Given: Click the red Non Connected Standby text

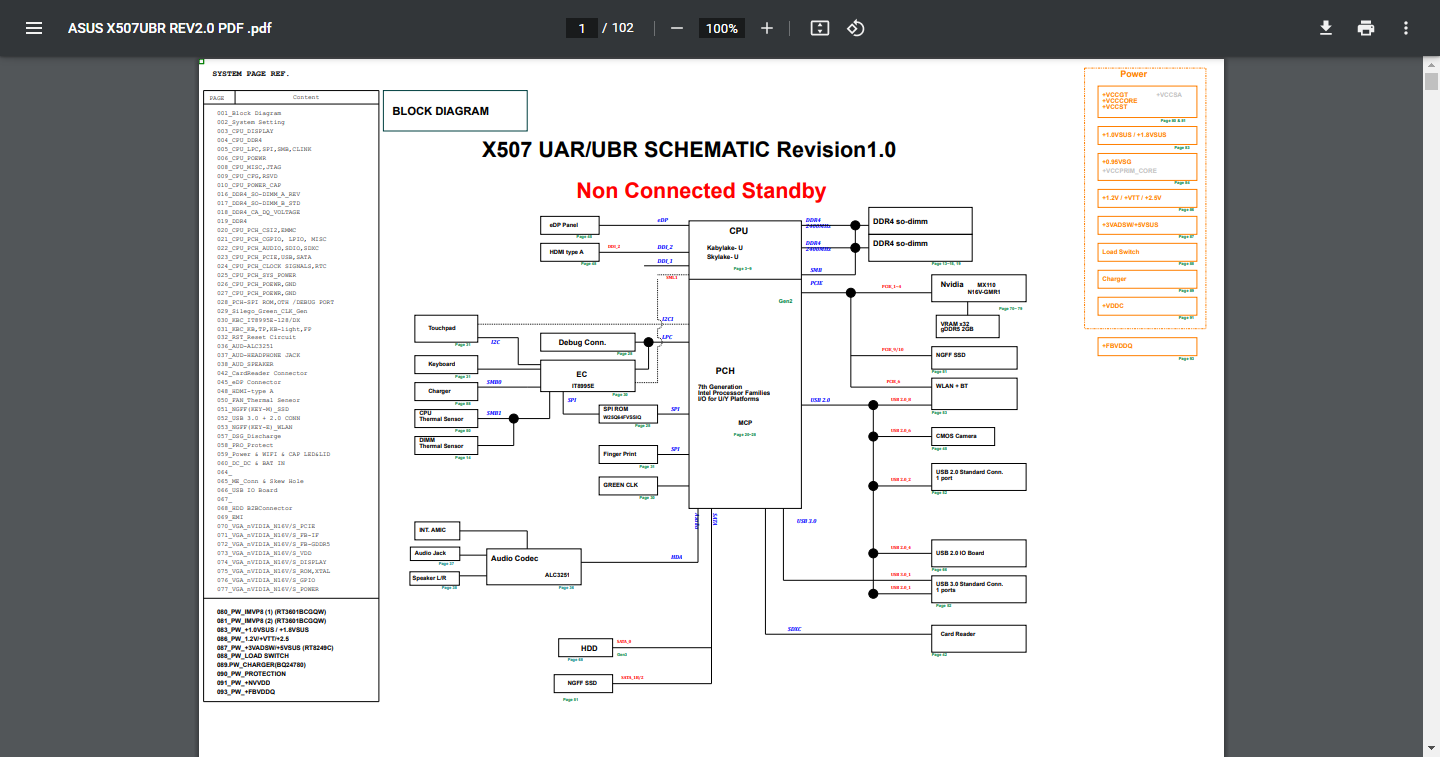Looking at the screenshot, I should [701, 190].
